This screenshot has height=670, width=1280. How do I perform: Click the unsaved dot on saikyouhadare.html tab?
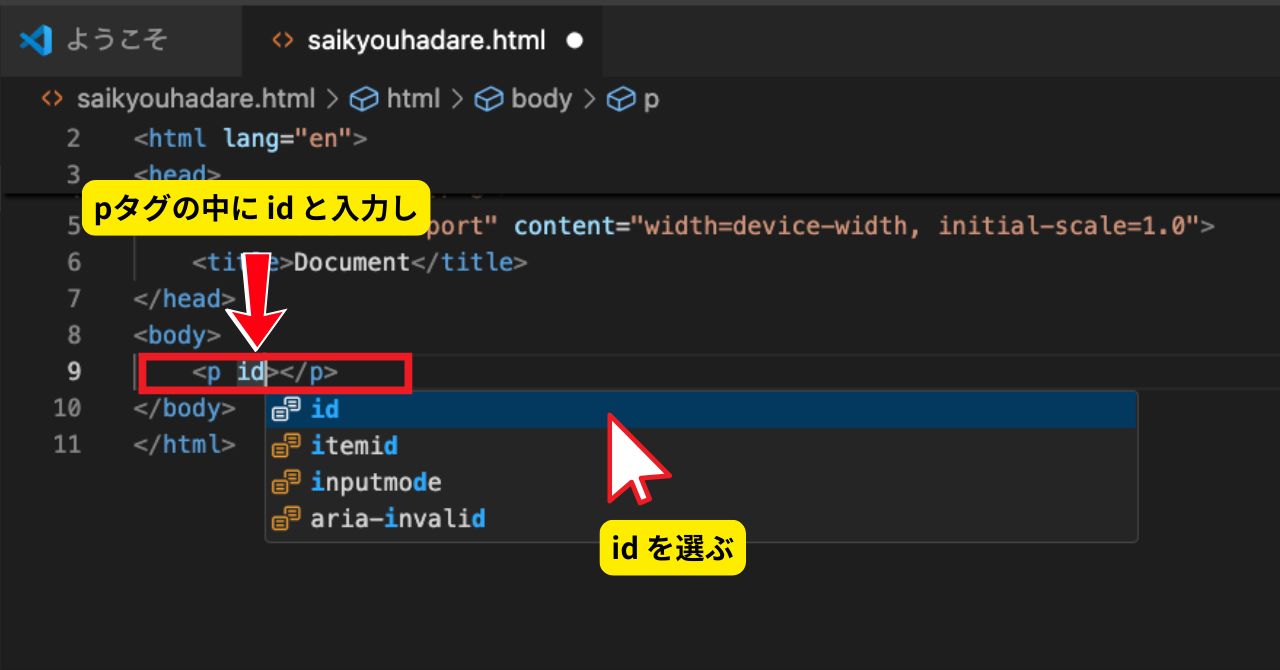pos(574,41)
